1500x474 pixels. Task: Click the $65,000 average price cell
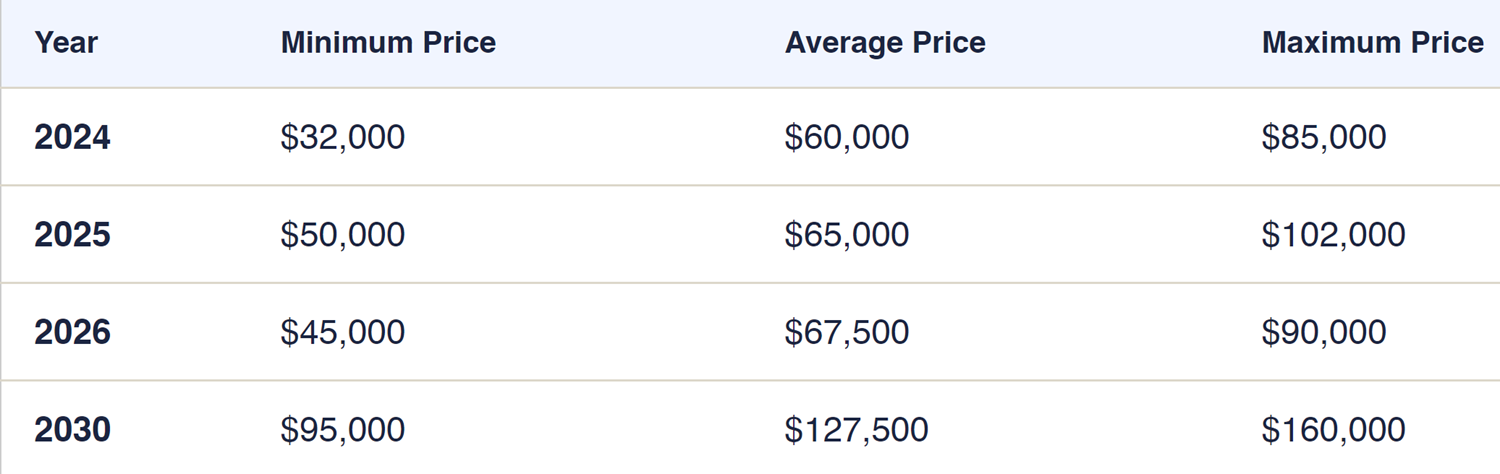point(847,235)
